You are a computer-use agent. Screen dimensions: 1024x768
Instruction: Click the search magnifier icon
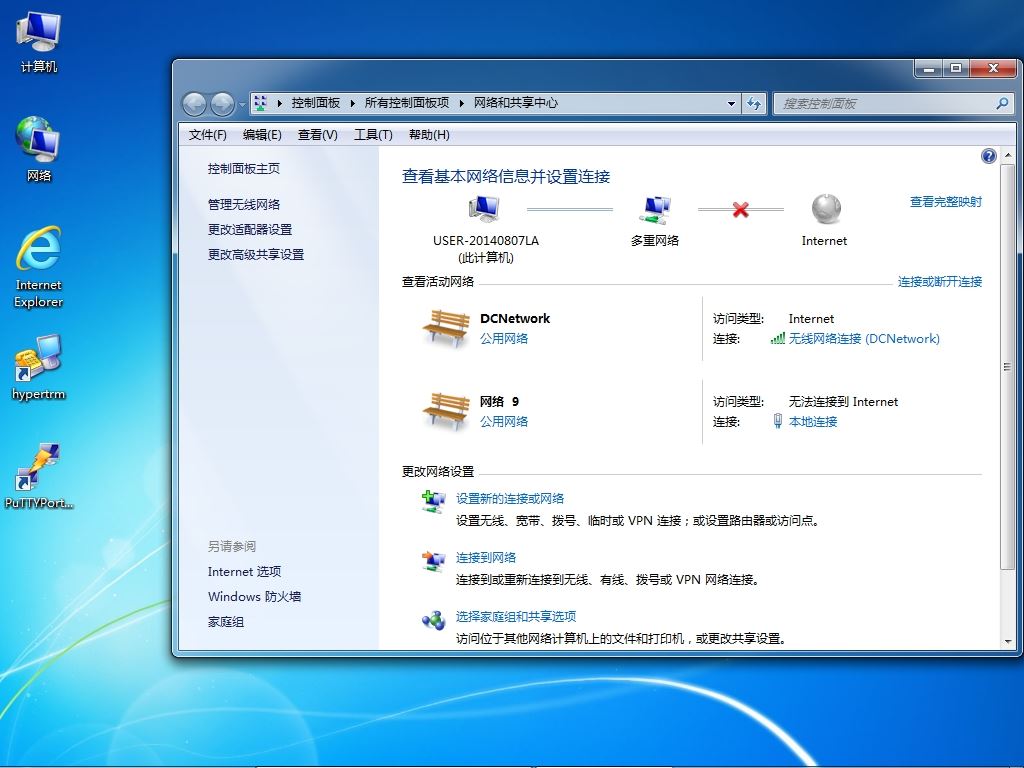pyautogui.click(x=1002, y=103)
